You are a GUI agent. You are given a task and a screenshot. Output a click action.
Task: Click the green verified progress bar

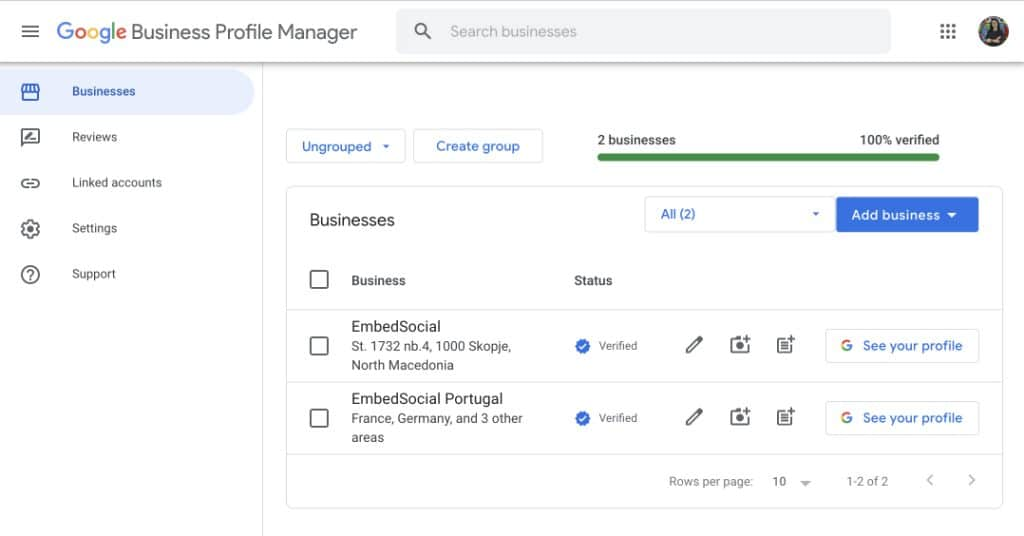coord(768,157)
